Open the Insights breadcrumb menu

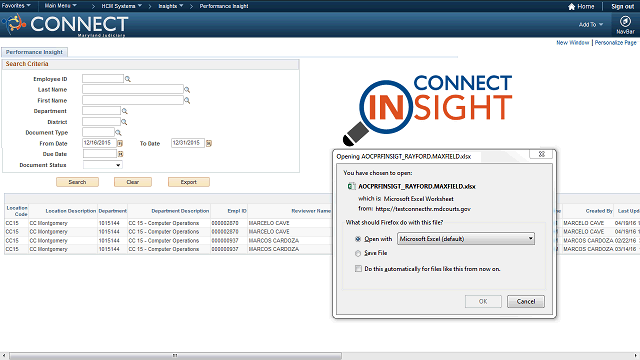(171, 6)
